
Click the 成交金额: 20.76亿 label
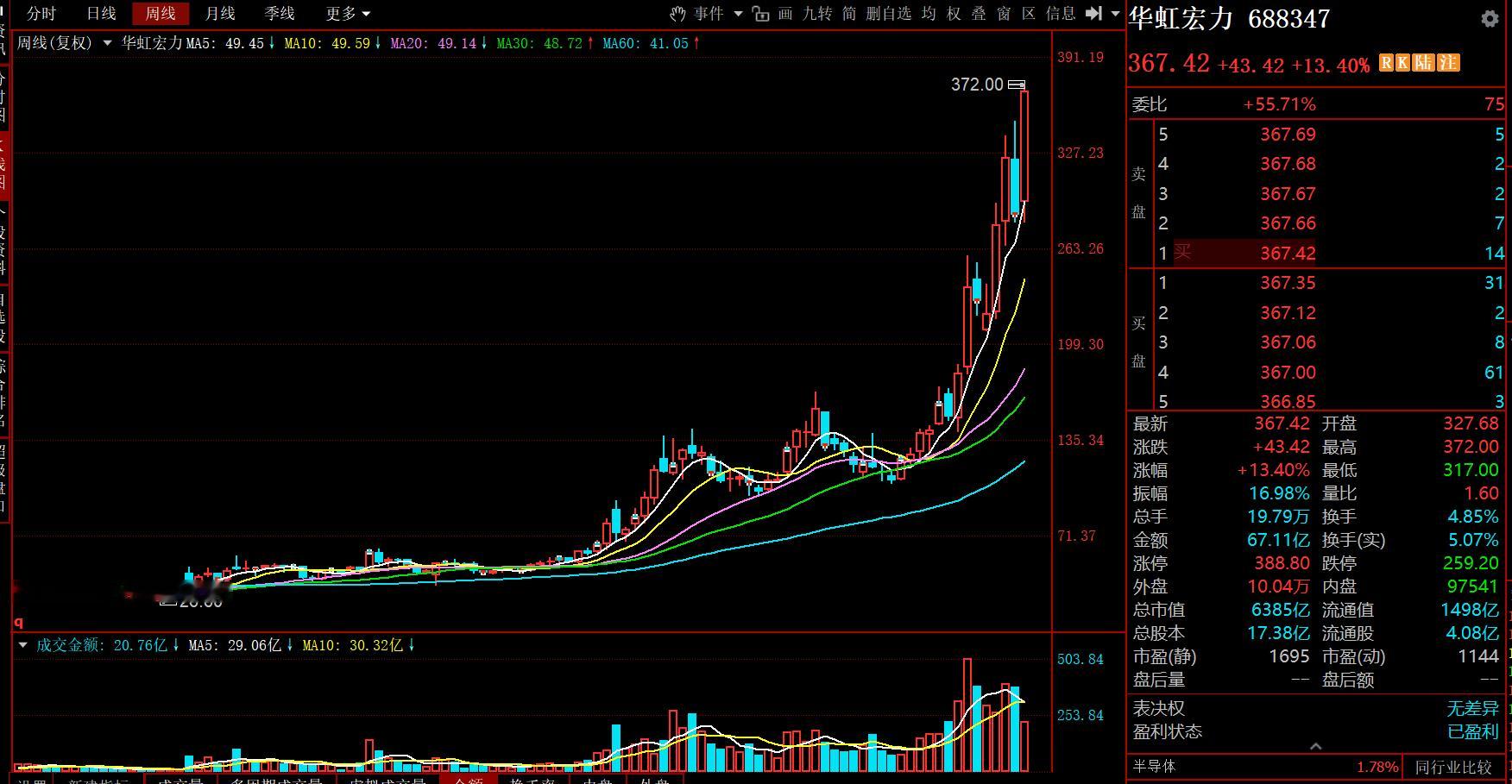coord(102,645)
